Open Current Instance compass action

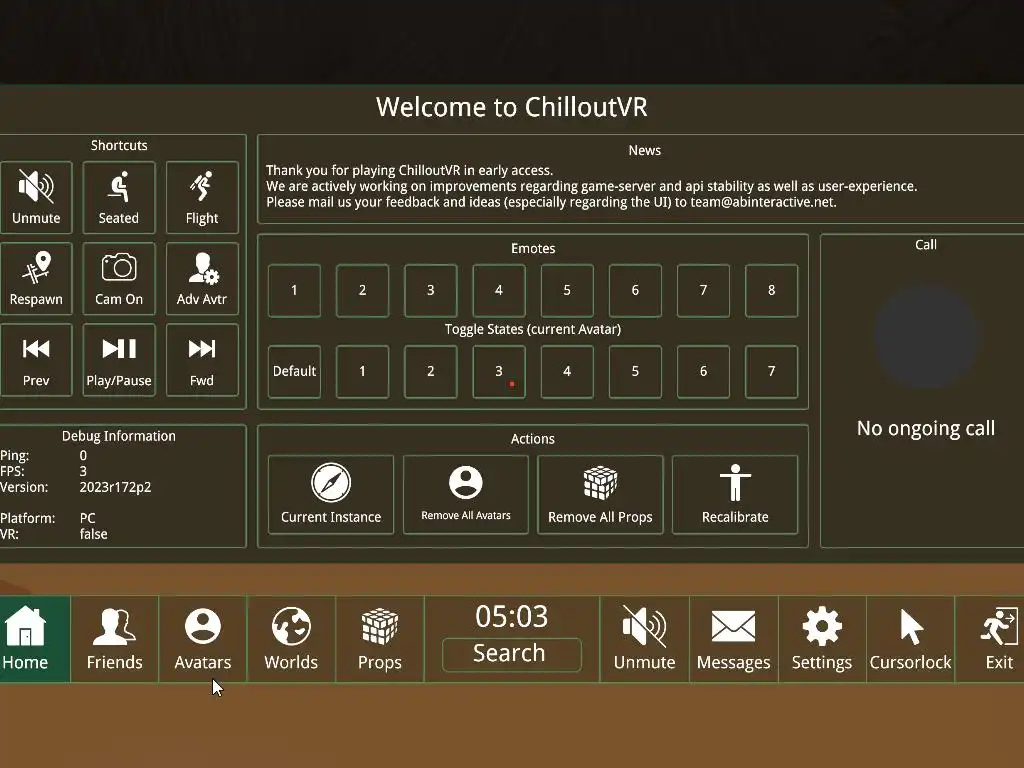pyautogui.click(x=331, y=495)
